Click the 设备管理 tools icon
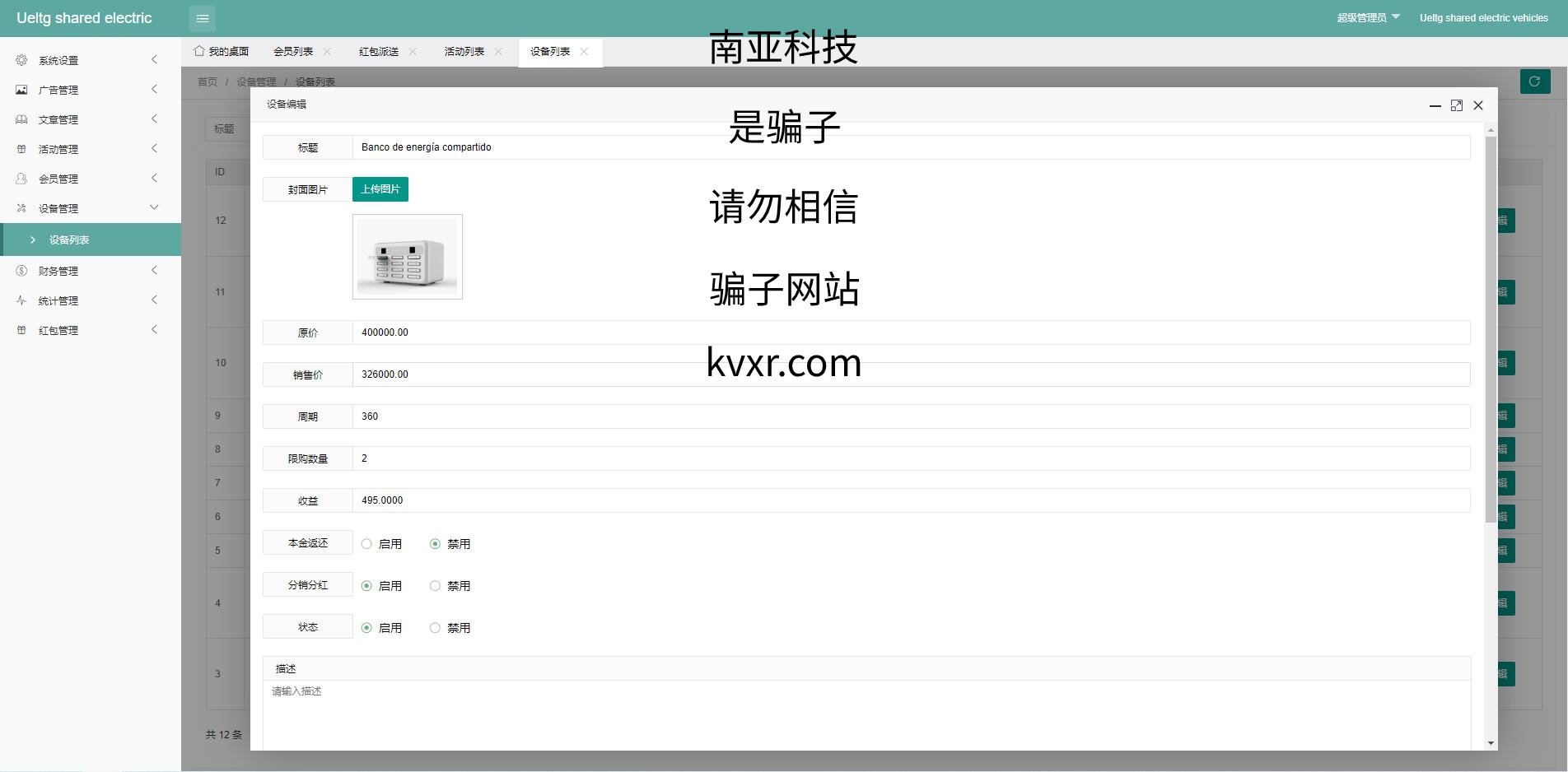The width and height of the screenshot is (1568, 772). 21,208
